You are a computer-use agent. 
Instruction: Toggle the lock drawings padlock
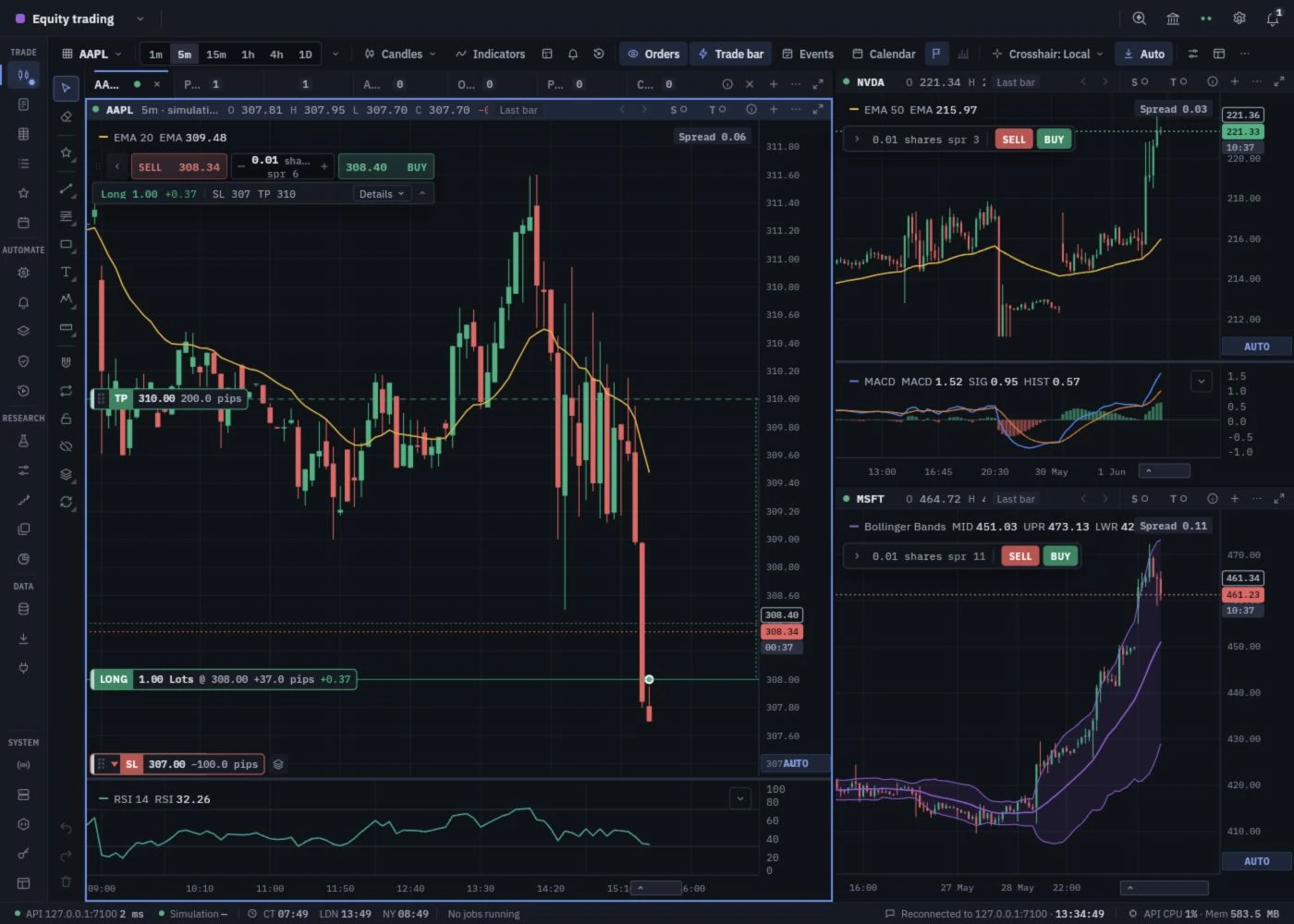pyautogui.click(x=66, y=419)
